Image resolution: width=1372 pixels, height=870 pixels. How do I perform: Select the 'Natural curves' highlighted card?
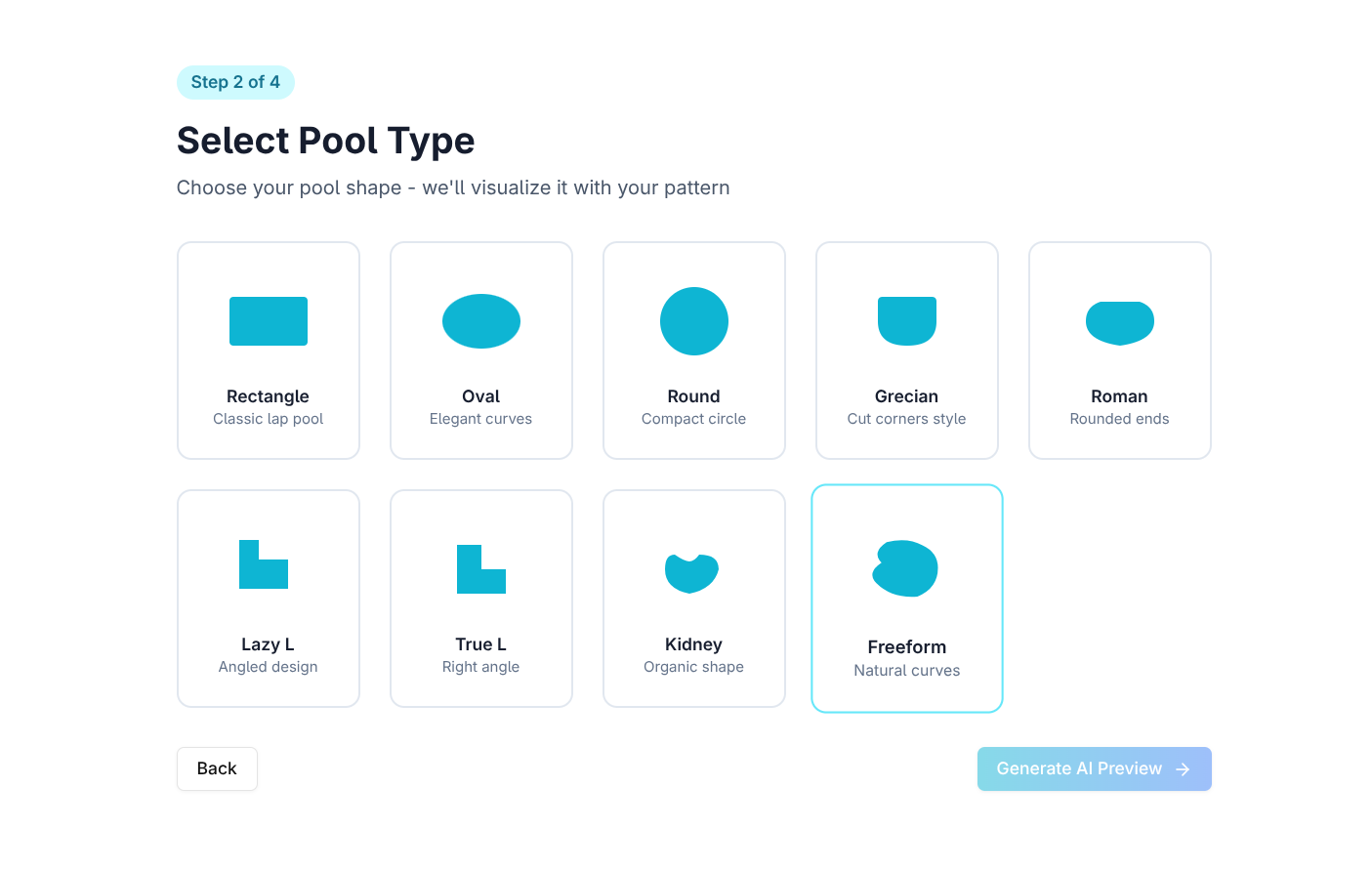(x=907, y=599)
